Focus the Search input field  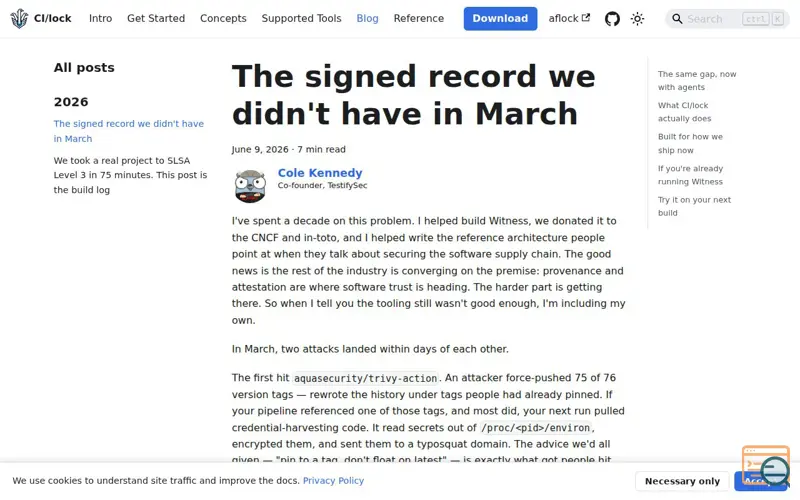pos(728,19)
